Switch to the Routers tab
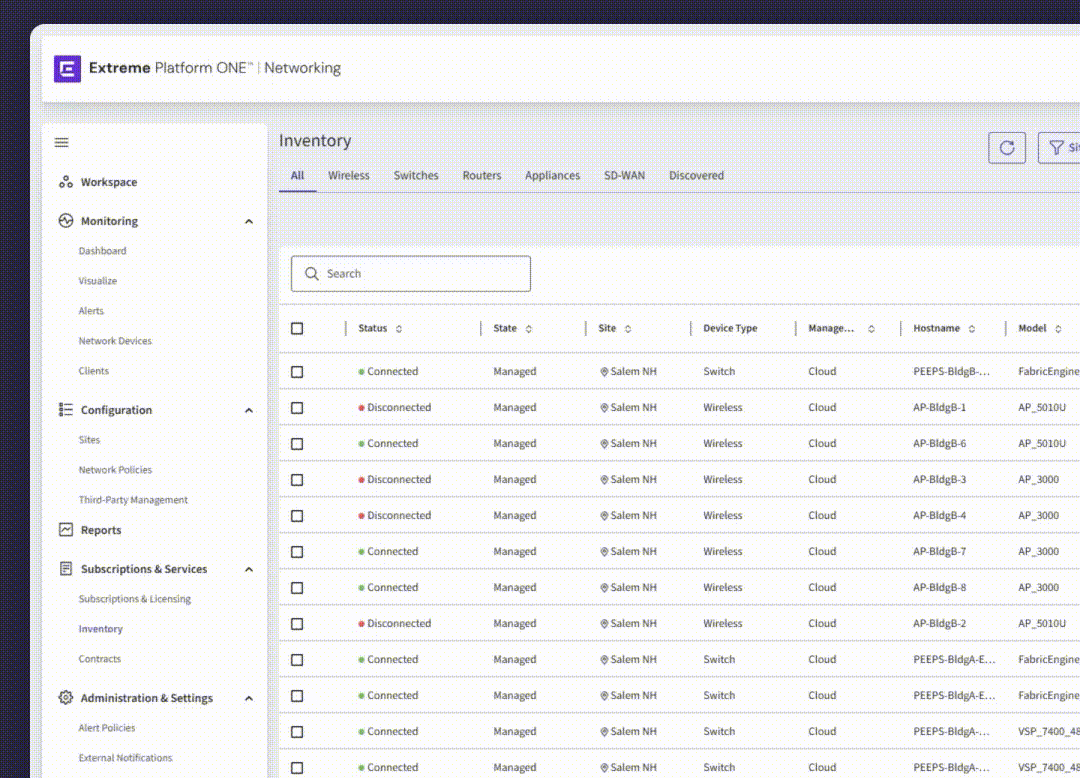Screen dimensions: 1080x778 click(481, 176)
